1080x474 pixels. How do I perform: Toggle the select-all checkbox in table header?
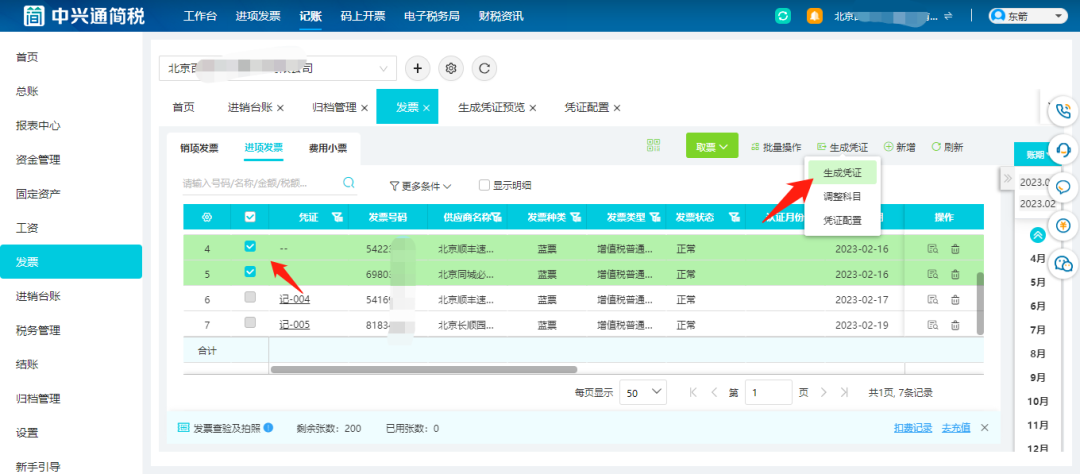(250, 217)
